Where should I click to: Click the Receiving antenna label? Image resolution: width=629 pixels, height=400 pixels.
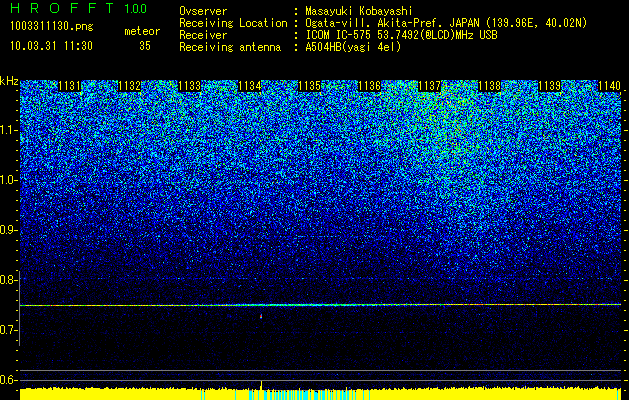click(230, 47)
